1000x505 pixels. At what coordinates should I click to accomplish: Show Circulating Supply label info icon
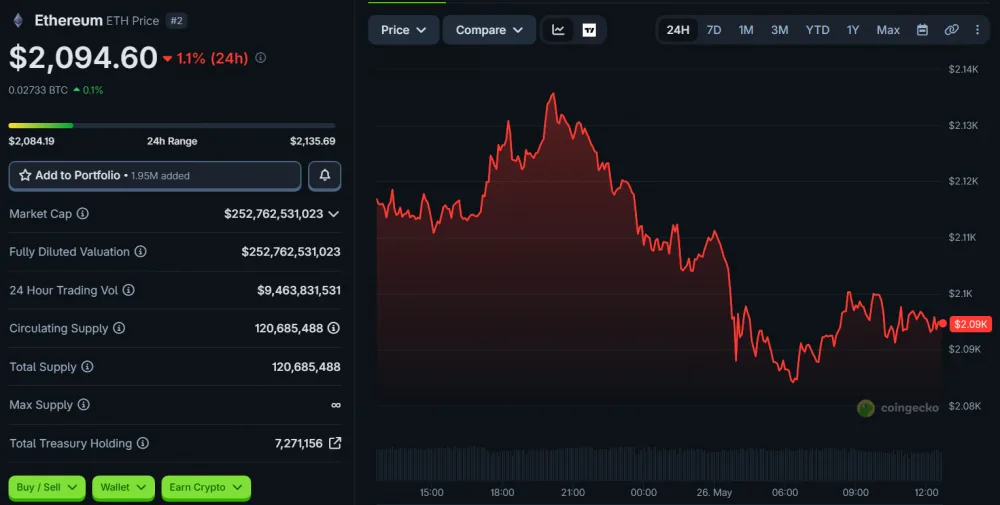[119, 328]
